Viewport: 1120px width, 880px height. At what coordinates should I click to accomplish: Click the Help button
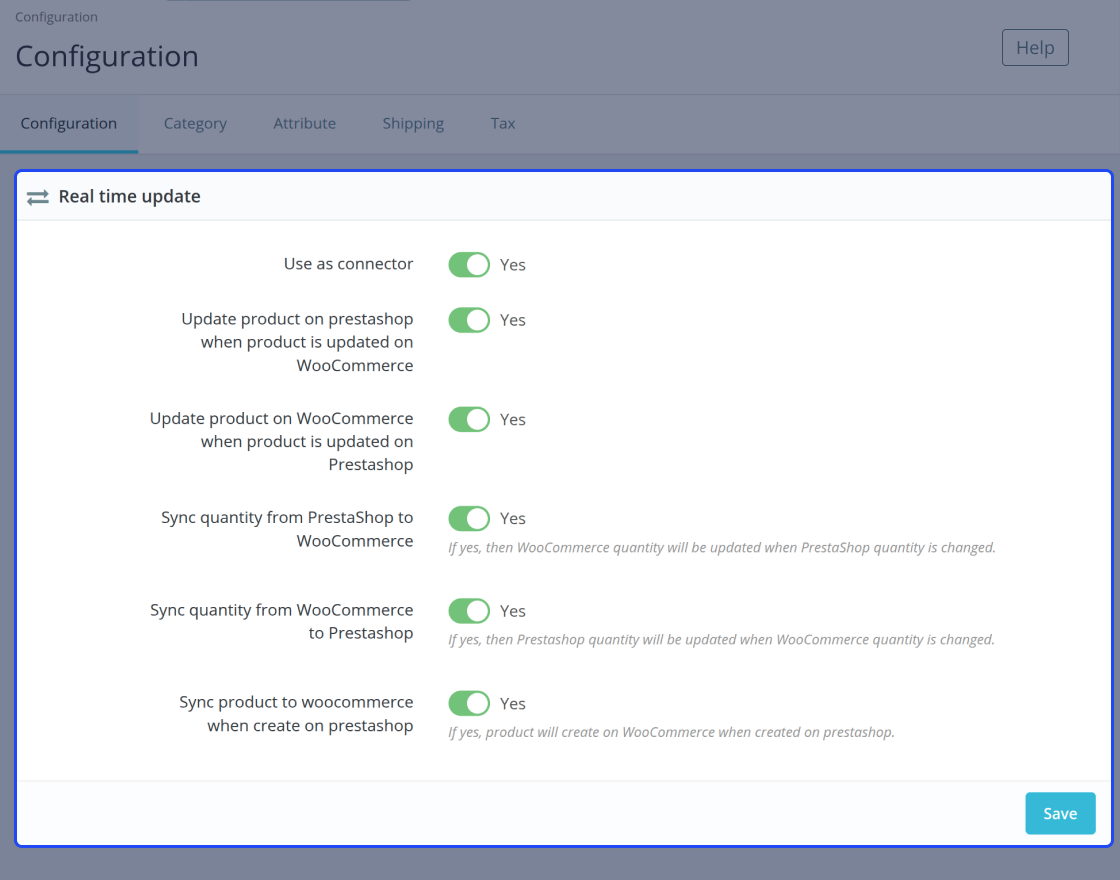point(1035,48)
